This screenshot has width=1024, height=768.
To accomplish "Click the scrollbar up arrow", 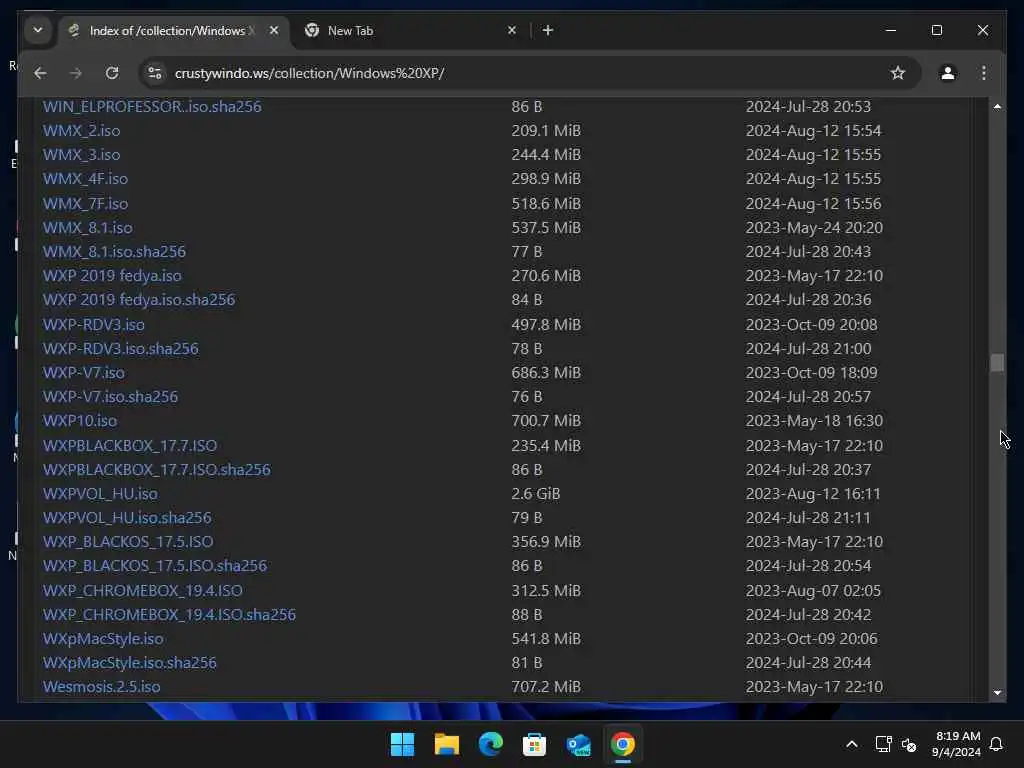I will tap(997, 106).
